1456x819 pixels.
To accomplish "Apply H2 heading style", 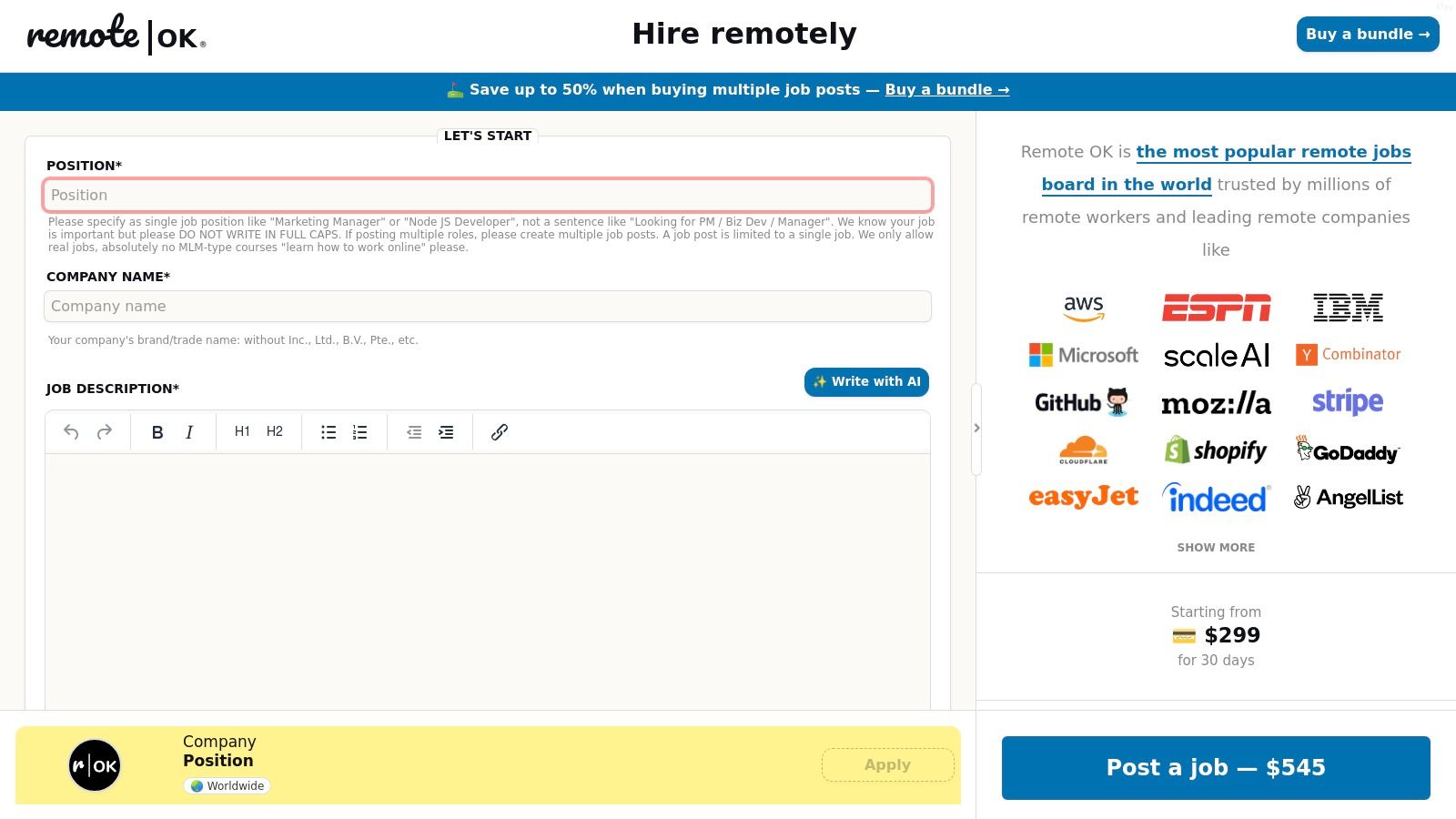I will 275,432.
